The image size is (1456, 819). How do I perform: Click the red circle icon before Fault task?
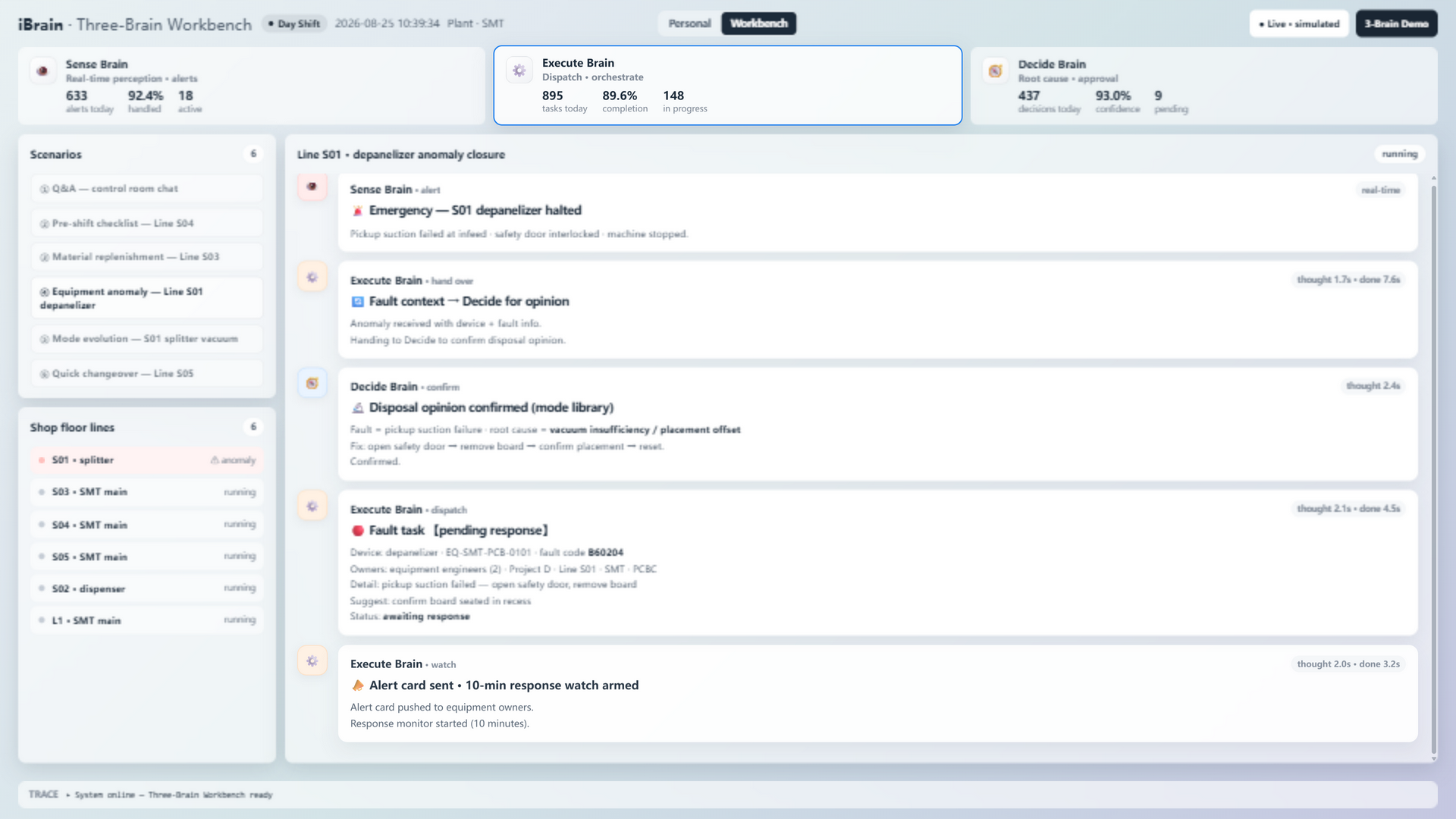[x=357, y=531]
